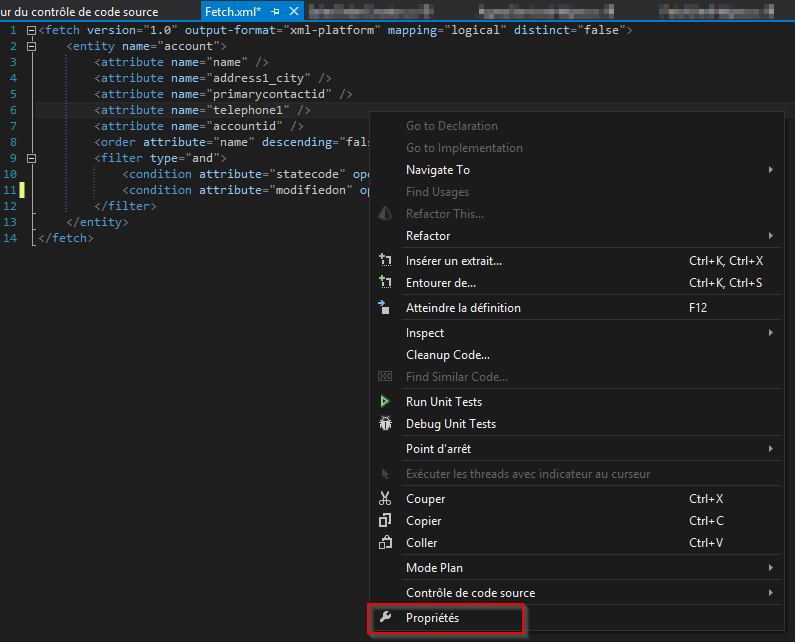This screenshot has height=642, width=795.
Task: Open Point d'arrêt menu entry
Action: (x=576, y=448)
